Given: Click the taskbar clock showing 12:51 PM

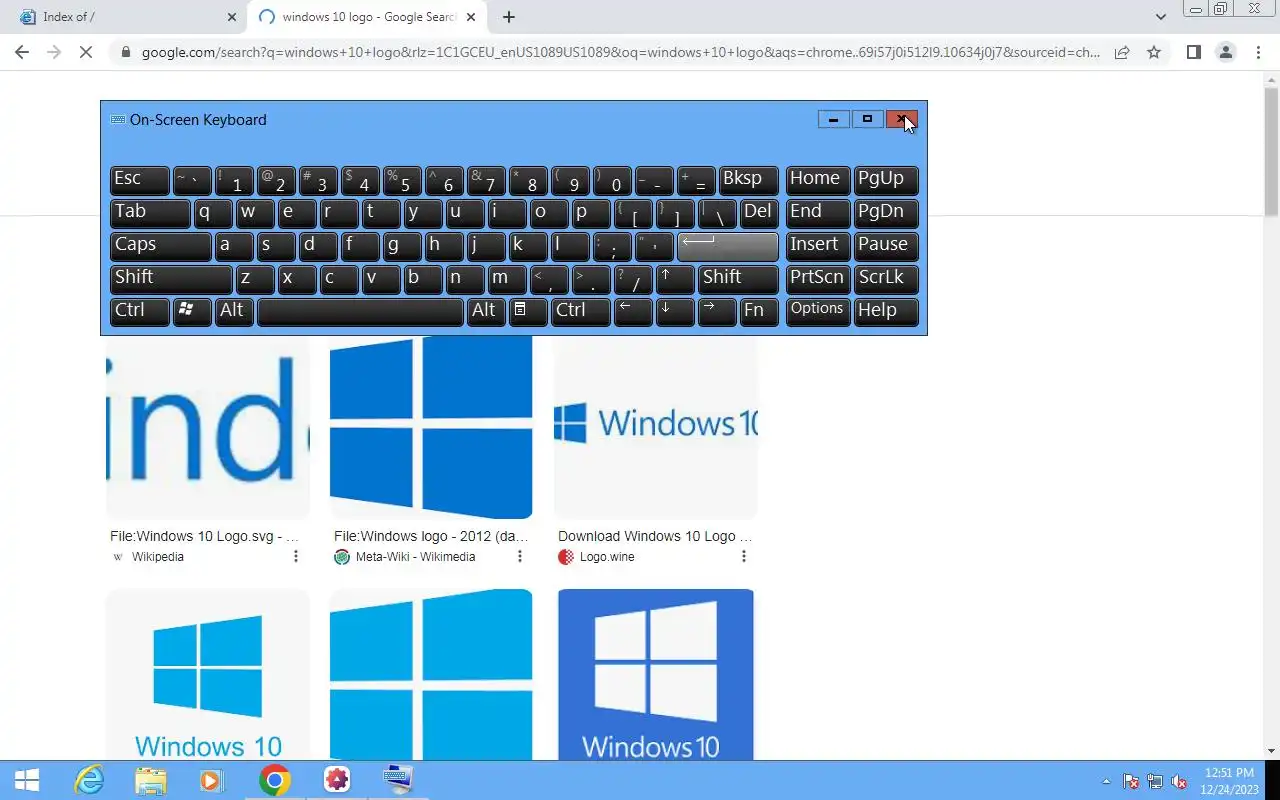Looking at the screenshot, I should [1230, 781].
